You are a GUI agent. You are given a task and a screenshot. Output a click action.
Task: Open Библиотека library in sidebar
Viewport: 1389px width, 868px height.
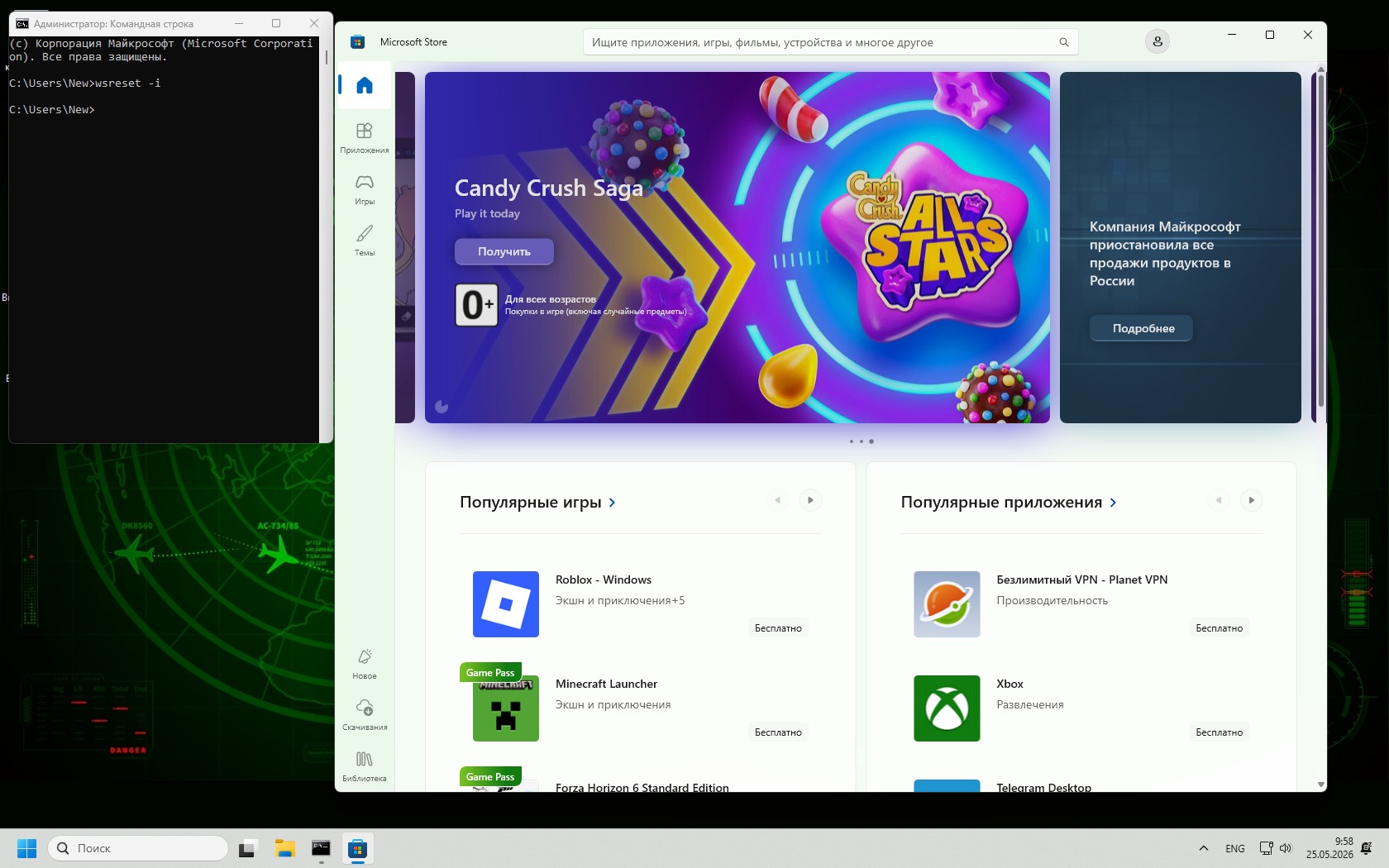point(365,766)
